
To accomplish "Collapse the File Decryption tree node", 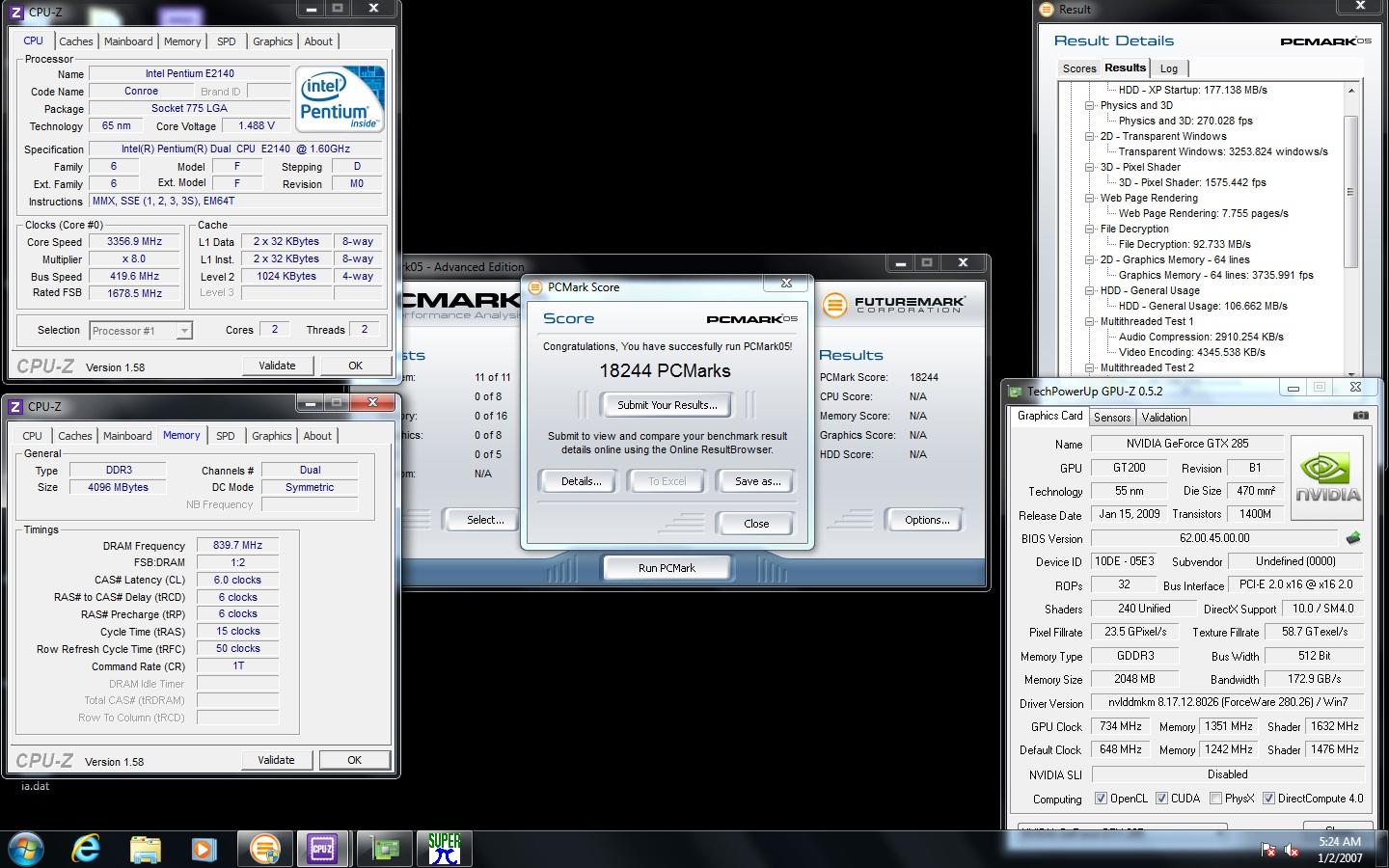I will click(x=1089, y=229).
